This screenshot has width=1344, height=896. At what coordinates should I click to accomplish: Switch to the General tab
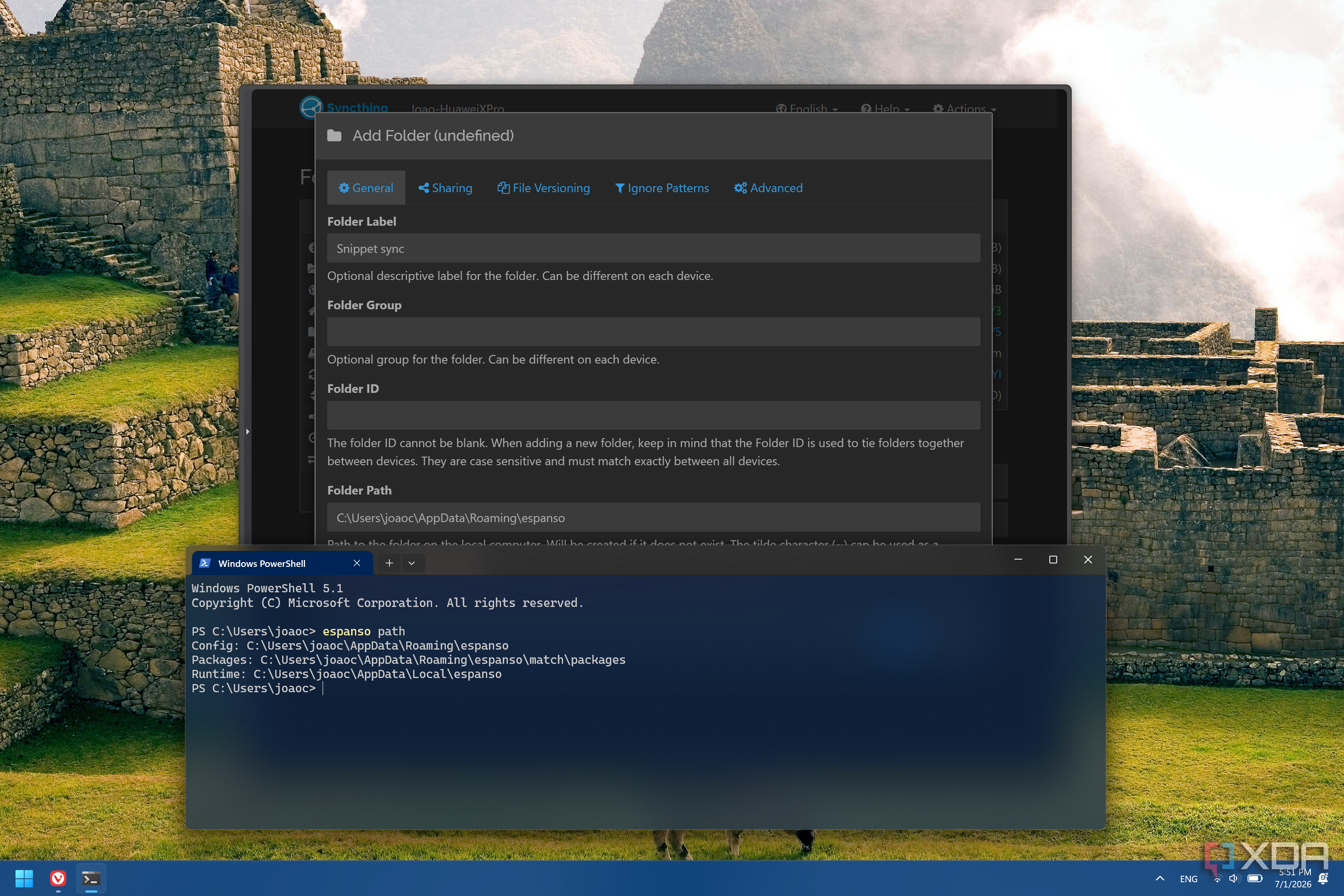click(366, 187)
